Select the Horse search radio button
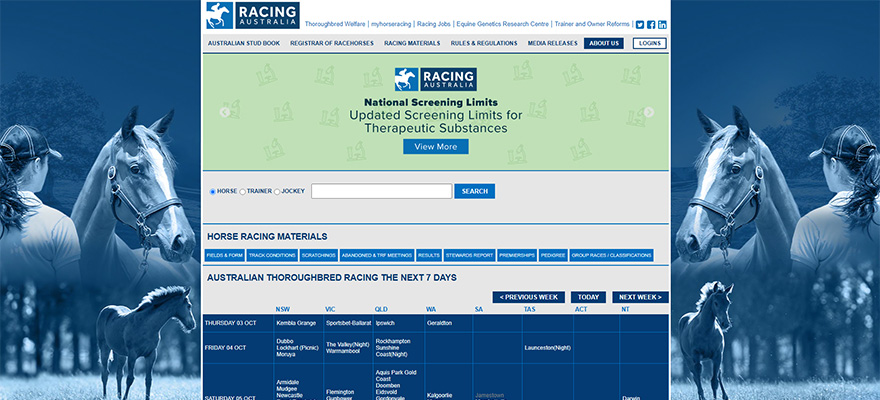The image size is (880, 400). point(212,191)
